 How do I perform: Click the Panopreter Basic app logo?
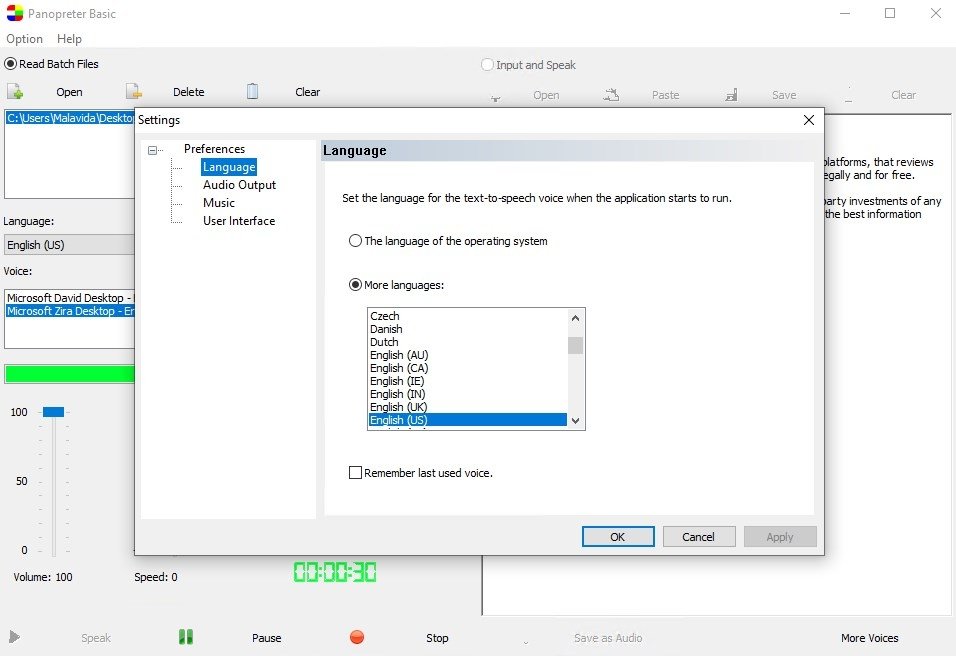tap(15, 13)
